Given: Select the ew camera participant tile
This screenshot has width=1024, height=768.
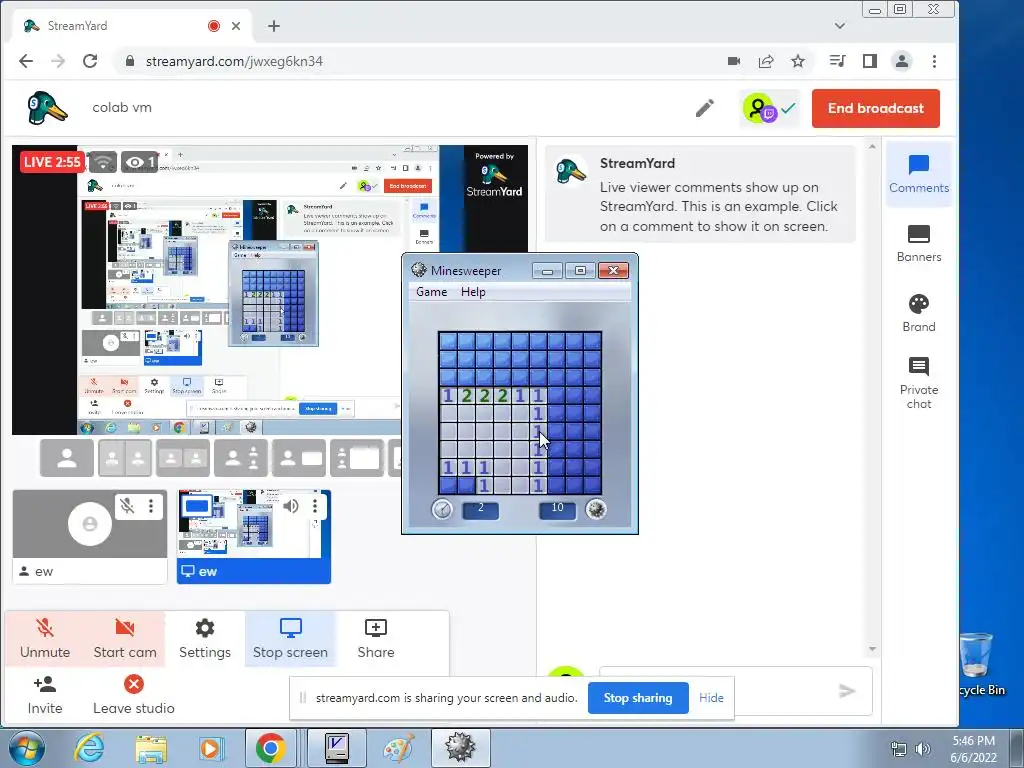Looking at the screenshot, I should 89,536.
